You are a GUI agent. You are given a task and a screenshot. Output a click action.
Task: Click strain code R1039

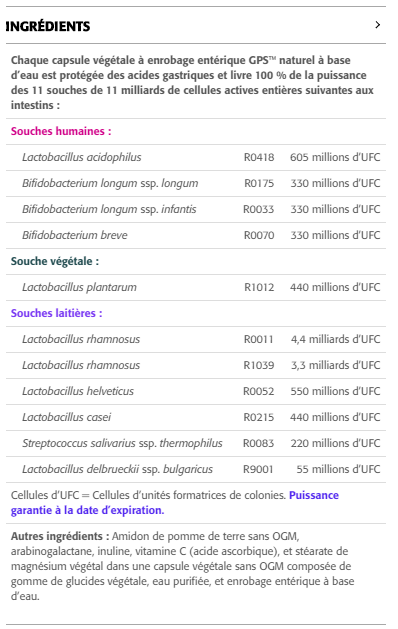point(259,365)
